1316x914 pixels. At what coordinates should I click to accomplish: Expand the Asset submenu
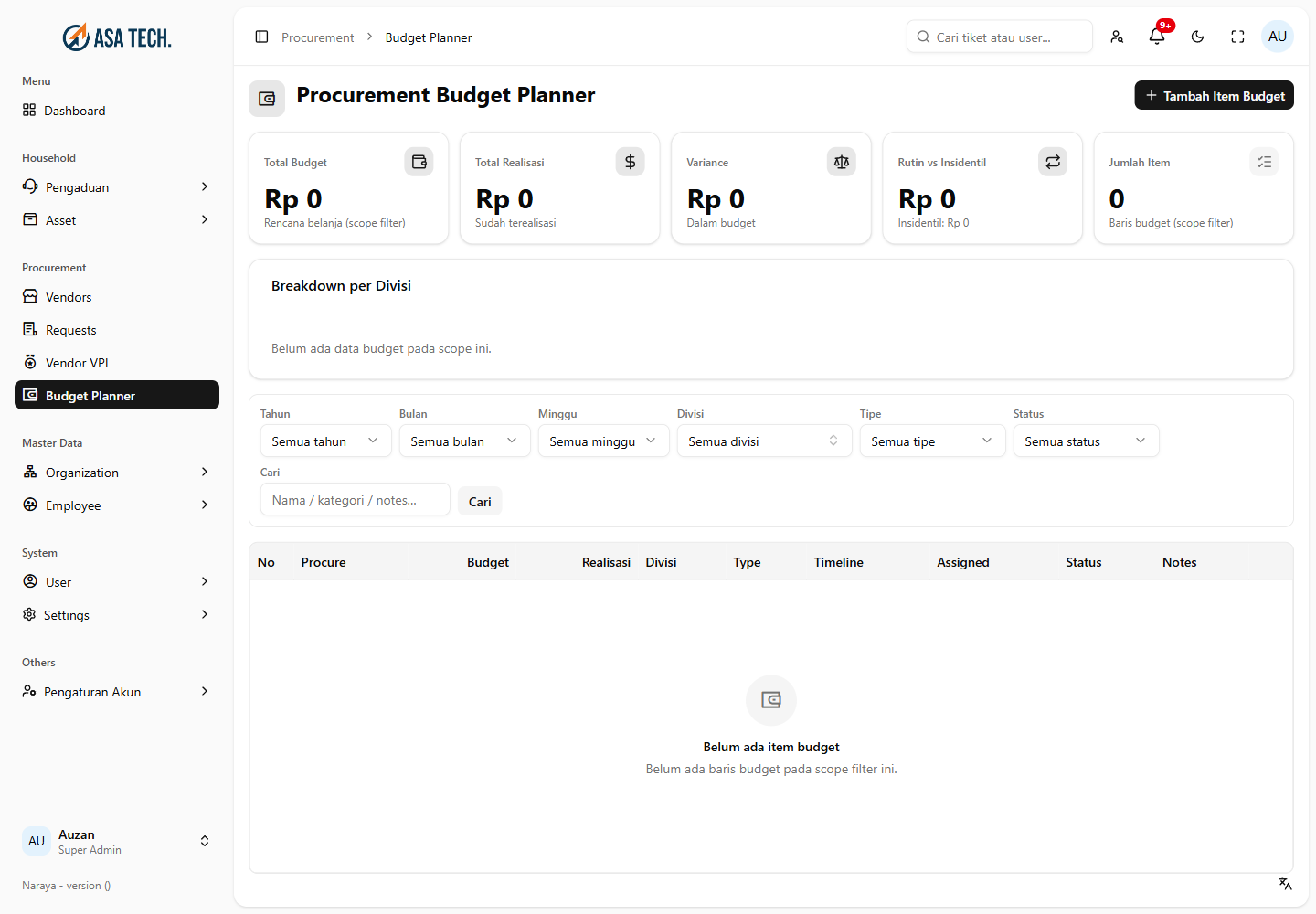point(117,220)
